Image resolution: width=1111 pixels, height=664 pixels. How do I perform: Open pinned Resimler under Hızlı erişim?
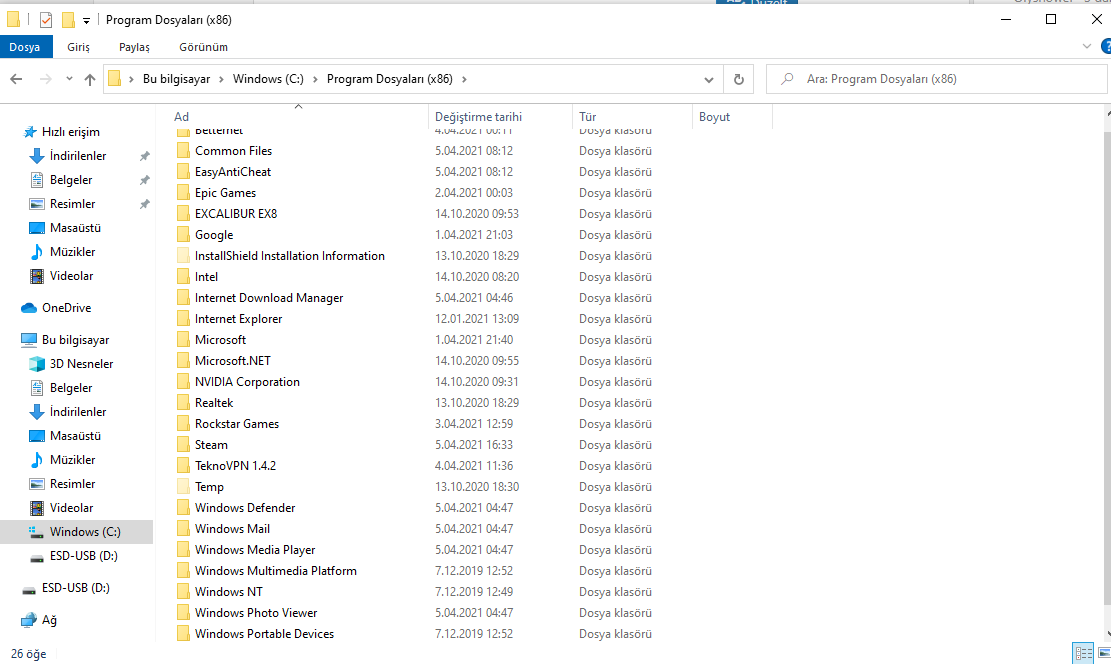72,204
